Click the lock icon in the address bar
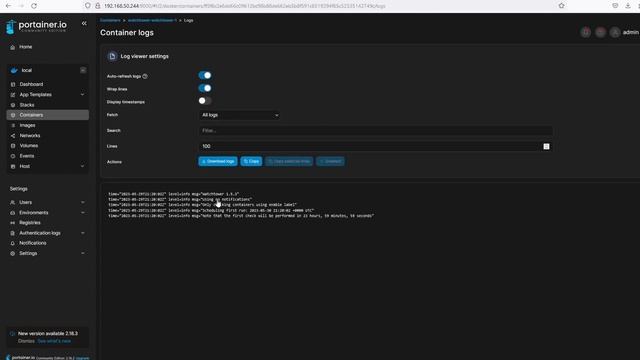Image resolution: width=640 pixels, height=360 pixels. tap(98, 6)
